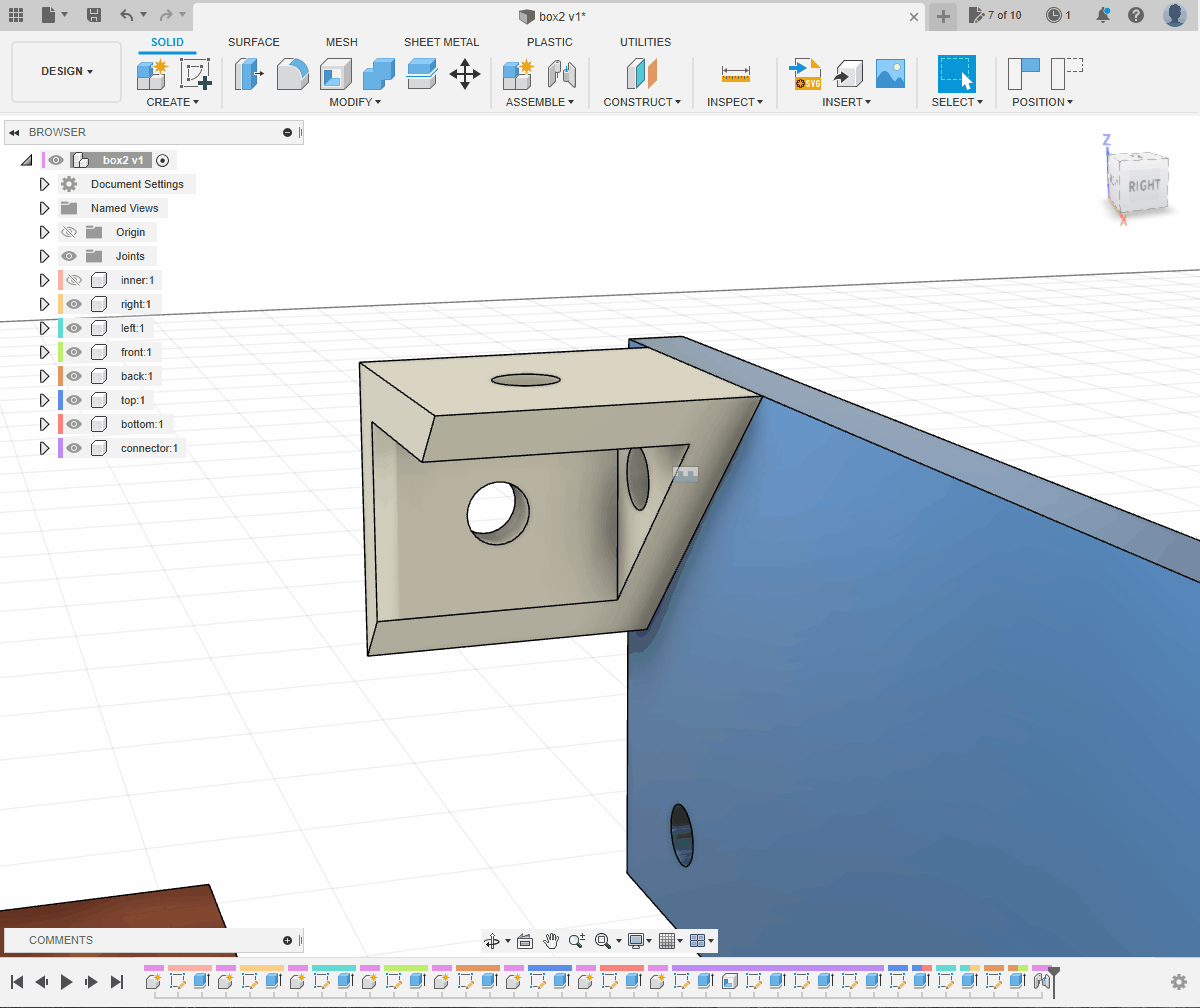
Task: Open the MODIFY menu
Action: [355, 102]
